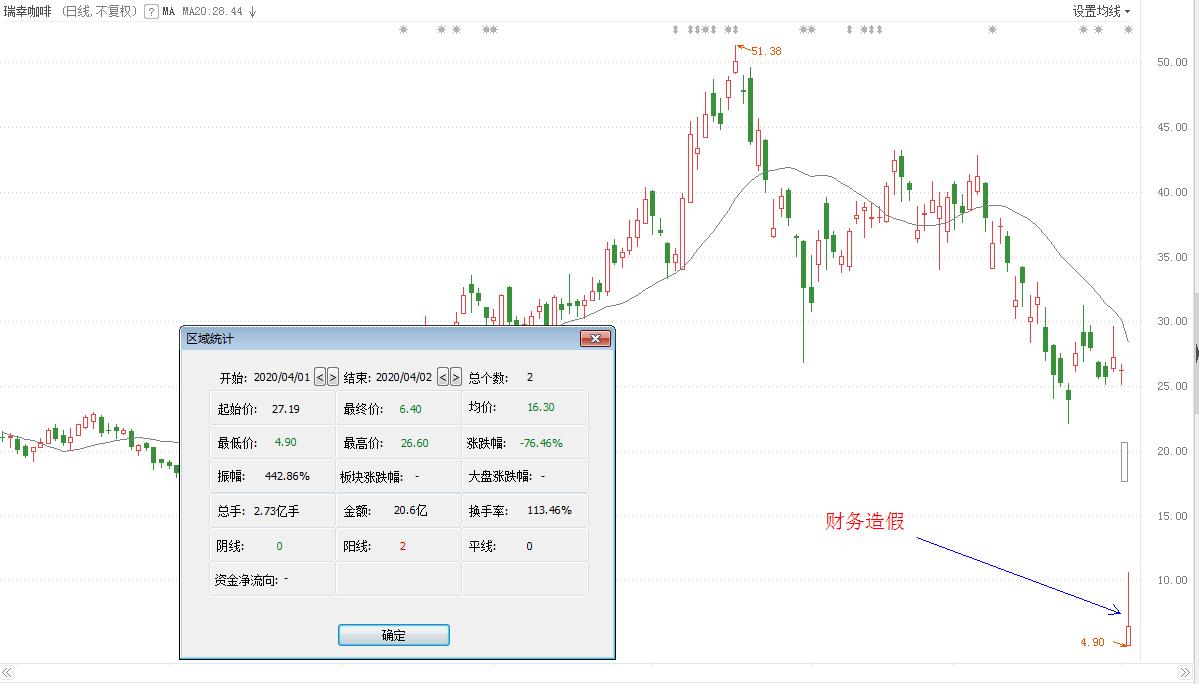Screen dimensions: 1199x684
Task: Move the 结束 end date later
Action: 456,377
